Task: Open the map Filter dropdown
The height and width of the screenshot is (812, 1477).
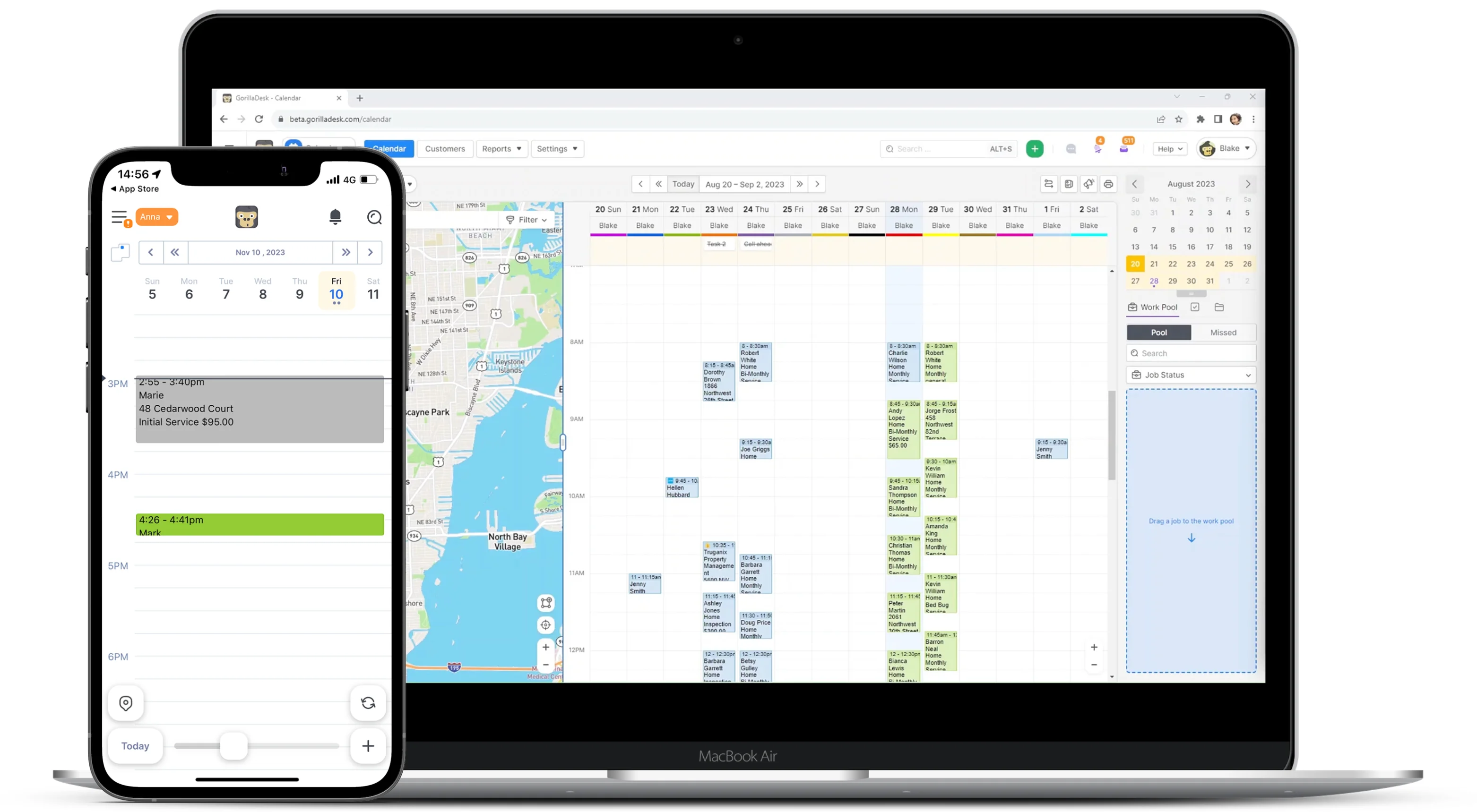Action: [527, 220]
